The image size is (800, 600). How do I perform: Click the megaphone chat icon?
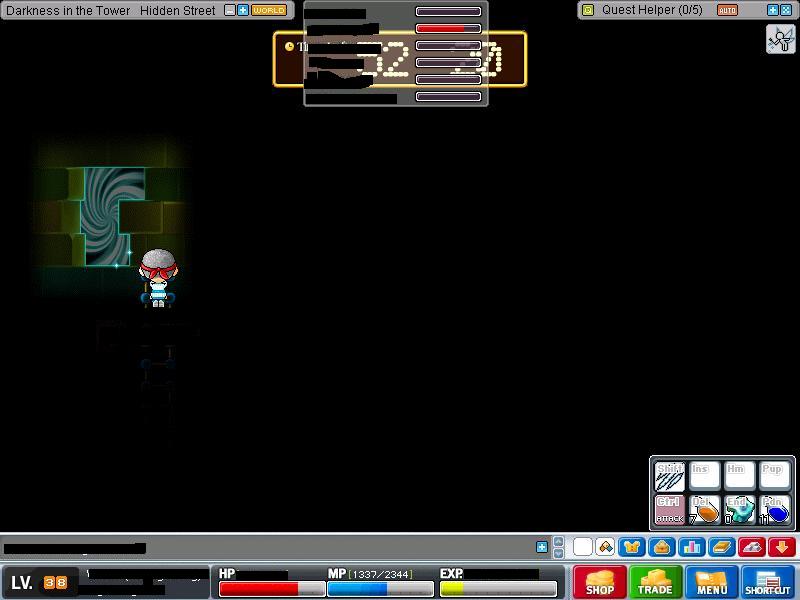[x=605, y=547]
